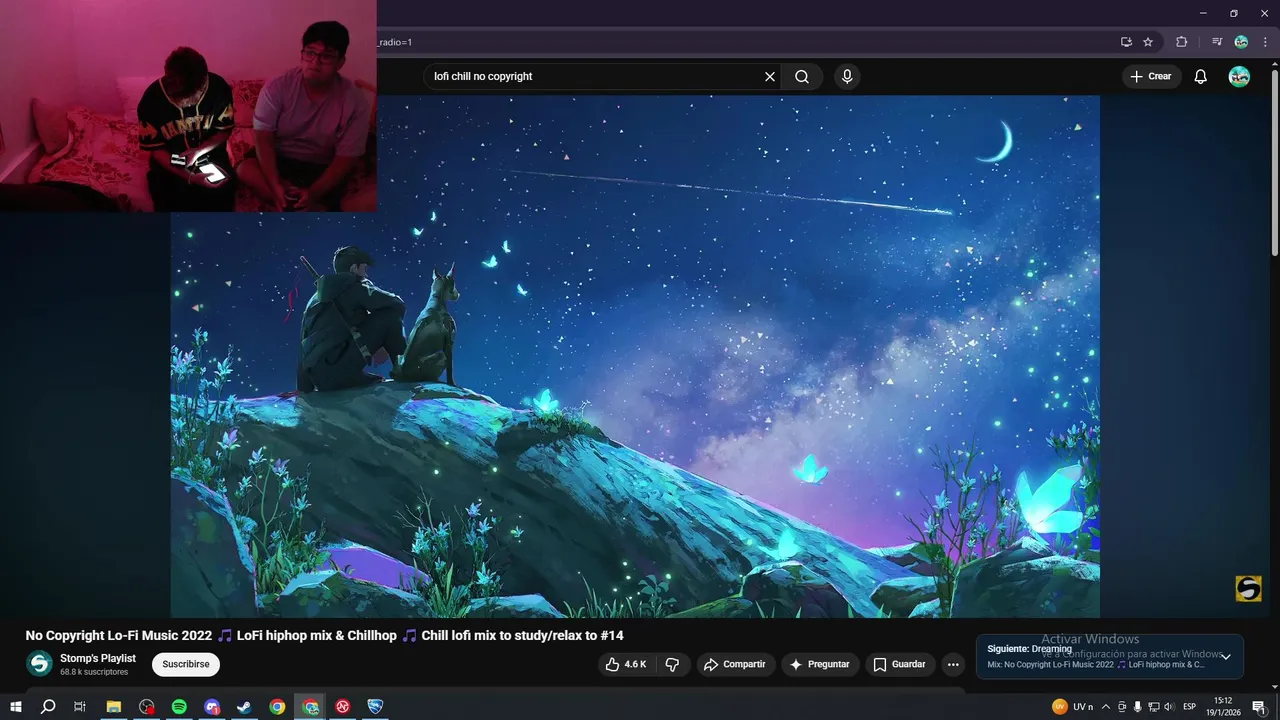The image size is (1280, 720).
Task: Click the video title No Copyright Lo-Fi Music 2022
Action: coord(325,636)
